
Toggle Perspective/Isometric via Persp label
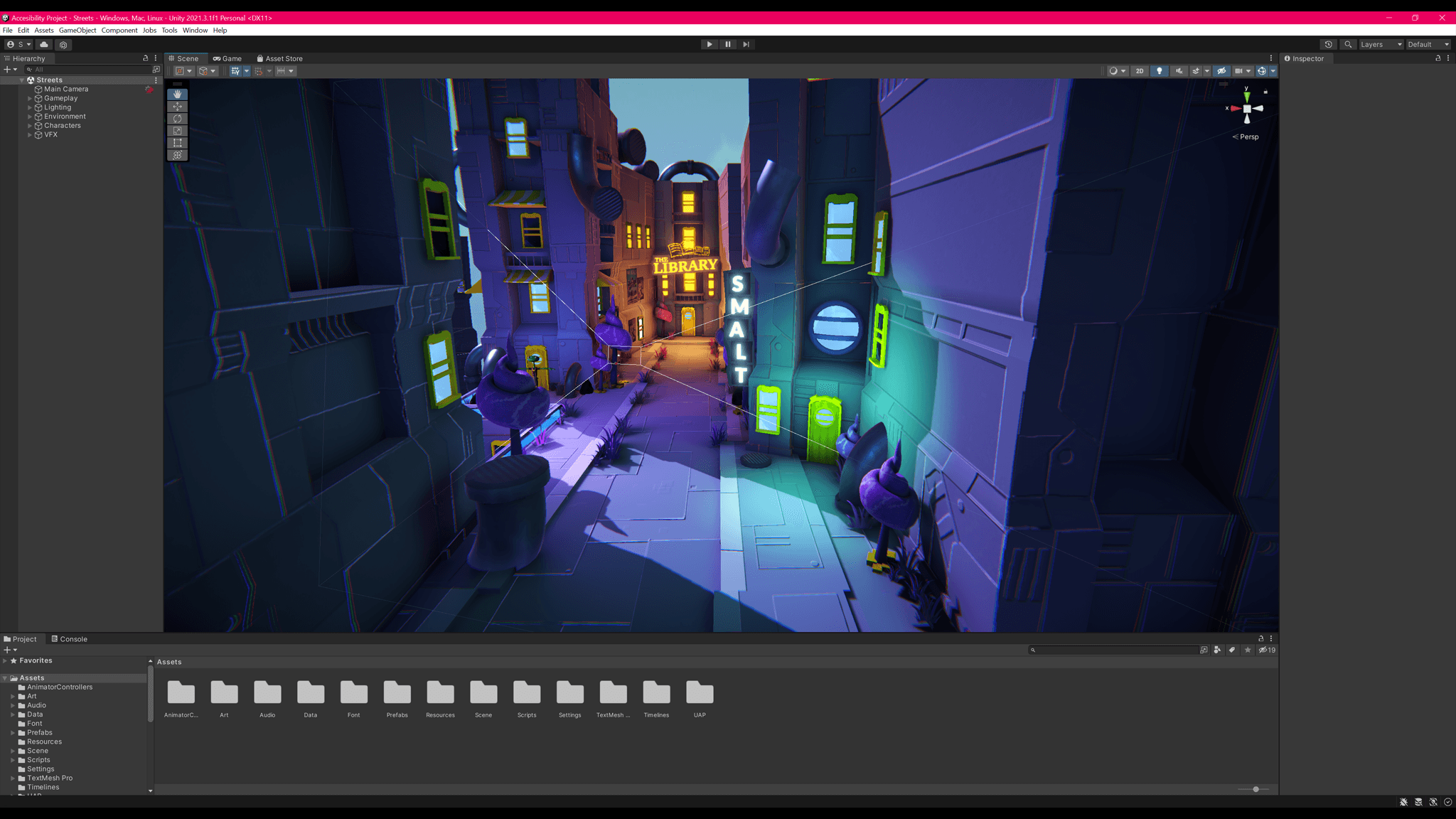click(x=1246, y=136)
